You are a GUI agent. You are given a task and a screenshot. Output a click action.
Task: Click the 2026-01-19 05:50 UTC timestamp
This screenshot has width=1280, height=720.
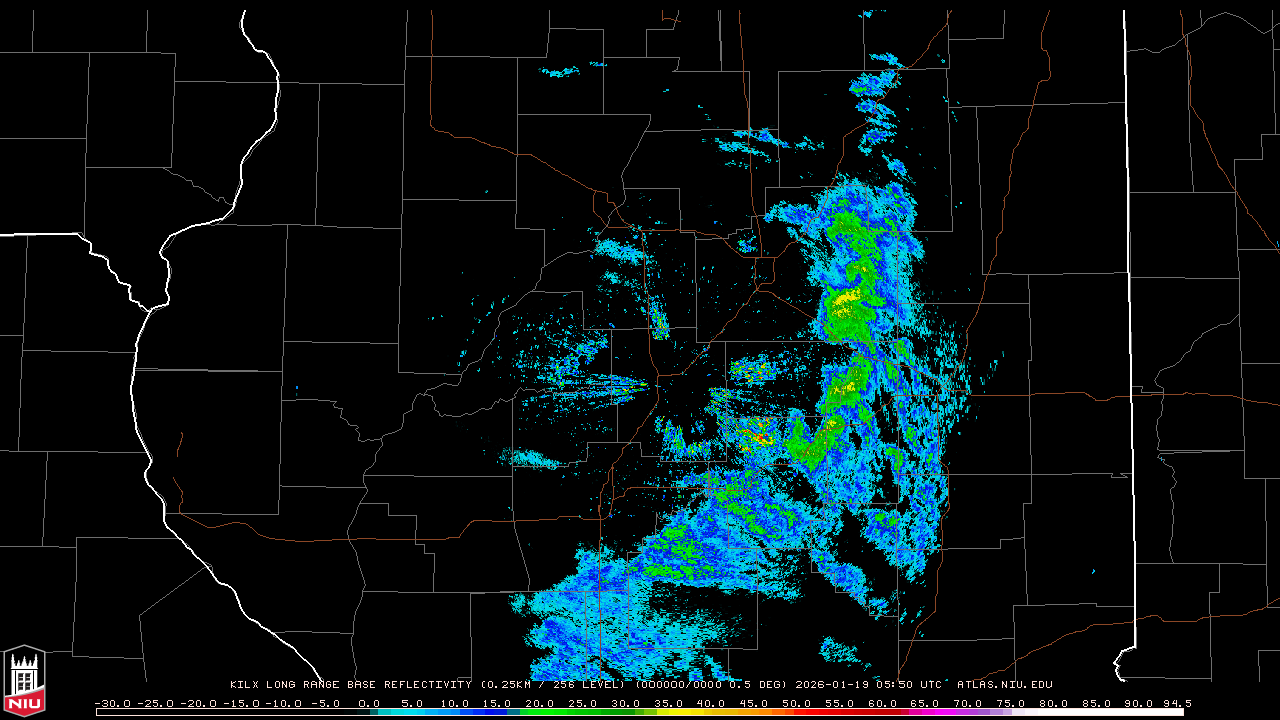pos(869,685)
